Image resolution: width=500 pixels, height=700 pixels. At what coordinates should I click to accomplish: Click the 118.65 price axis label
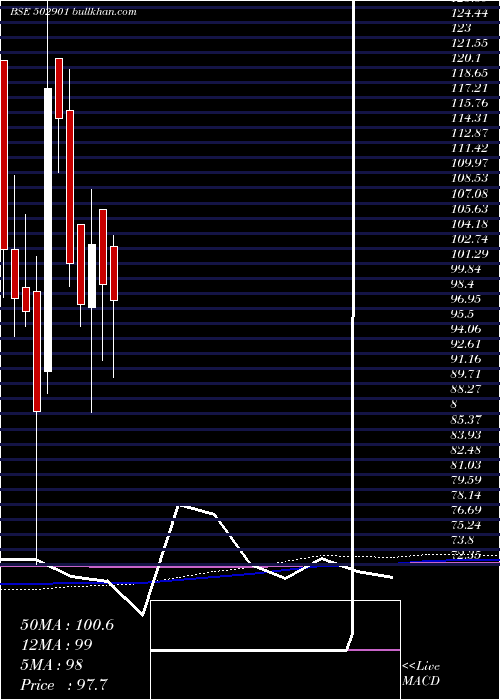469,73
